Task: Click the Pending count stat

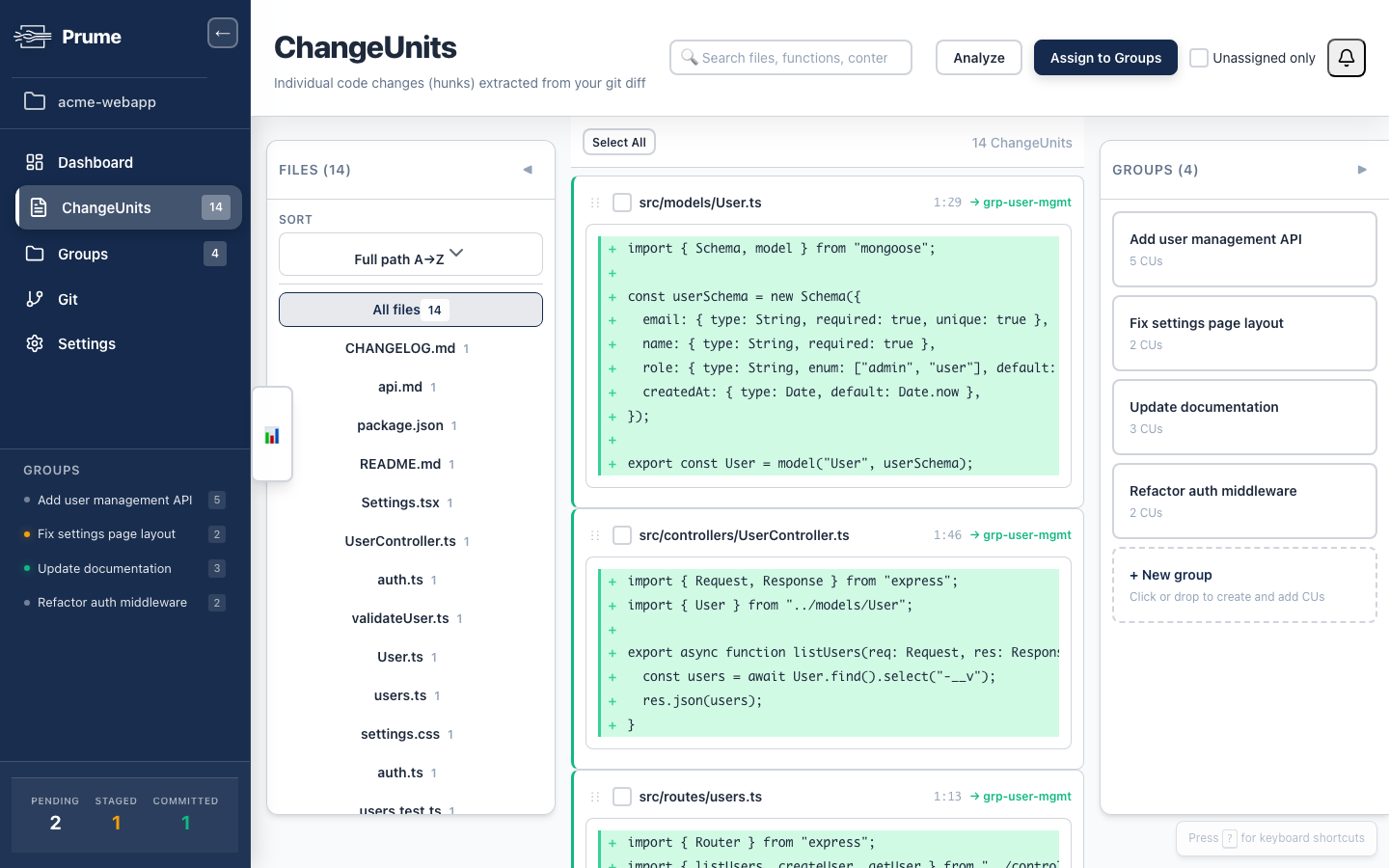Action: tap(55, 815)
